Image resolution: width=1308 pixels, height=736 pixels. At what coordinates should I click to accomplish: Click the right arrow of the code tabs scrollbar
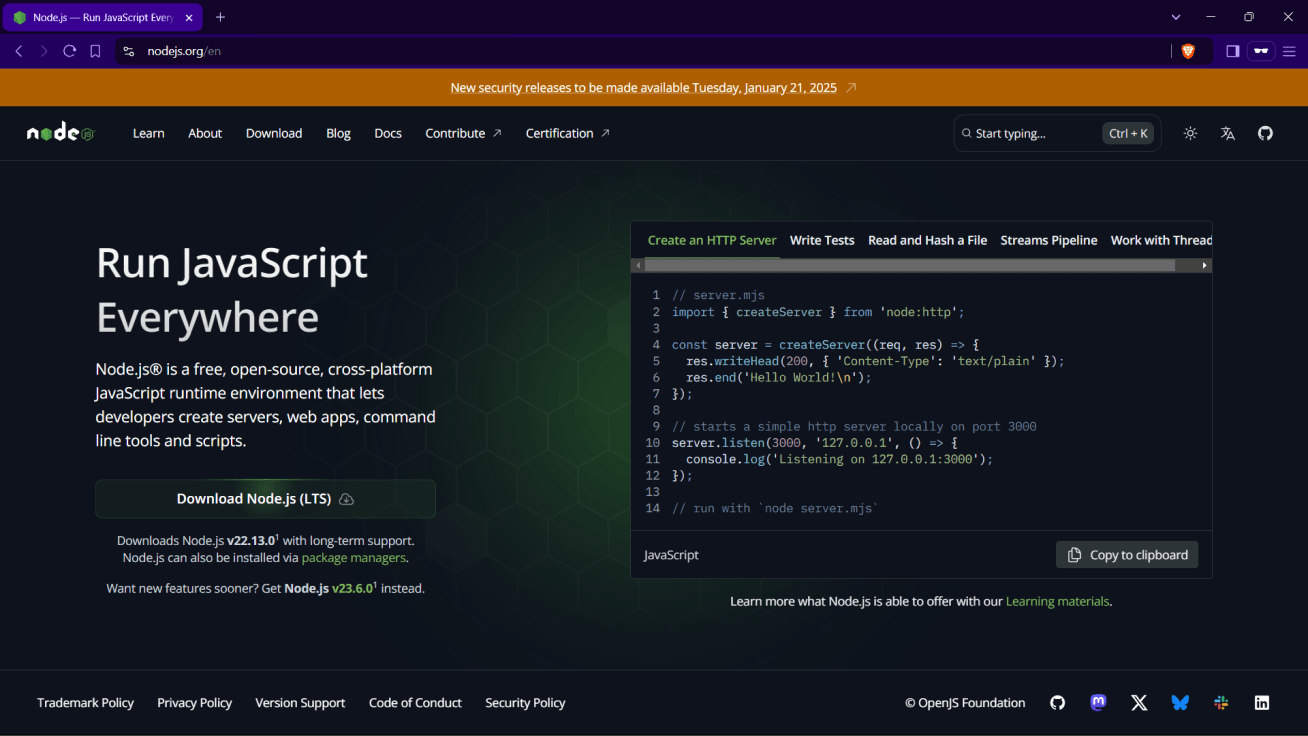point(1205,266)
